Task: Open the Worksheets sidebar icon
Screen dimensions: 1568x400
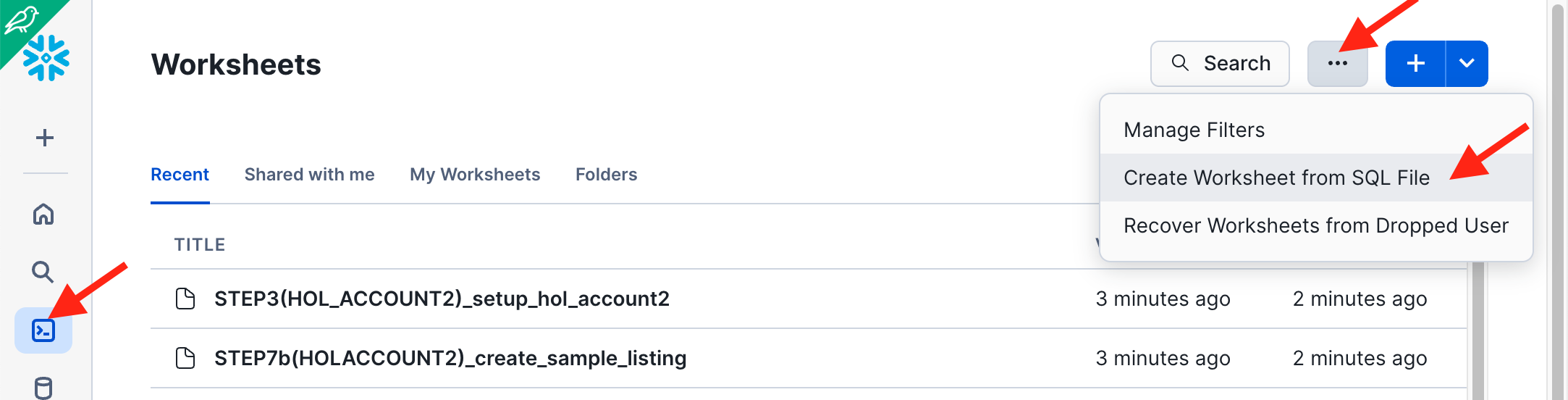Action: point(43,330)
